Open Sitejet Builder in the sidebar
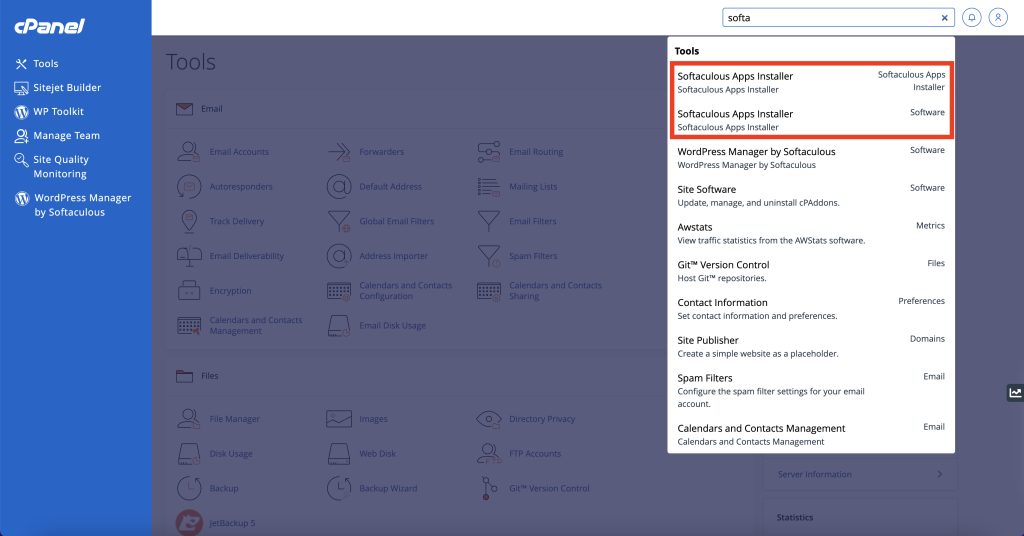The image size is (1024, 536). 57,87
